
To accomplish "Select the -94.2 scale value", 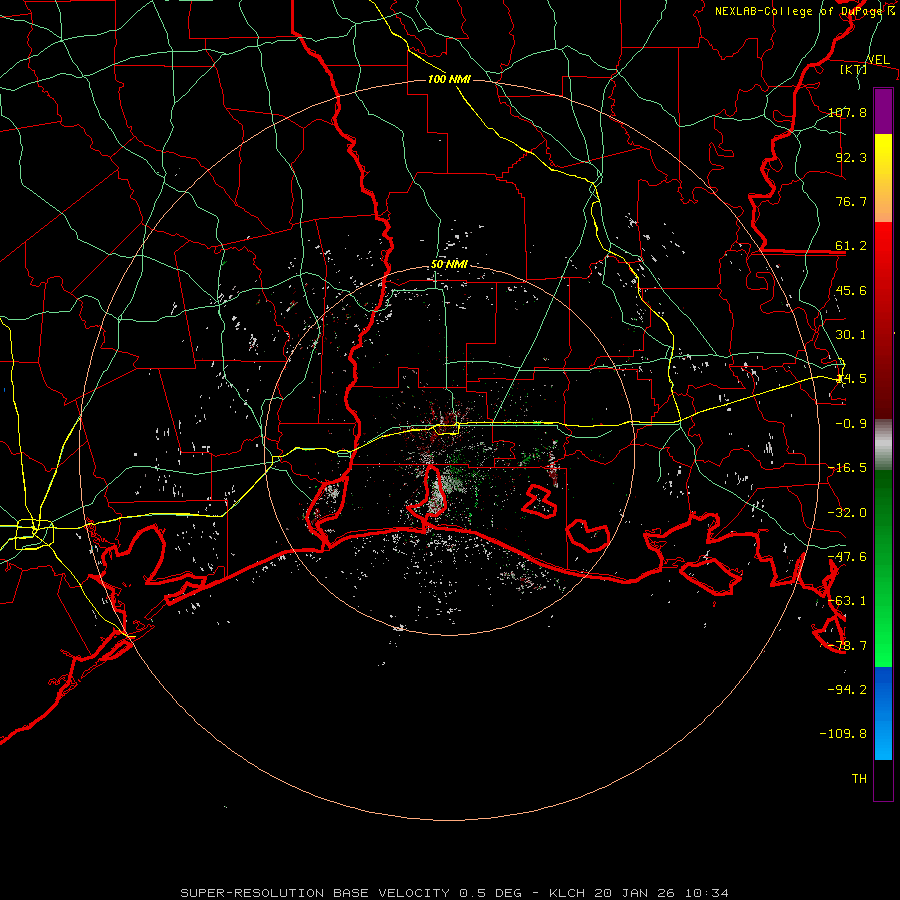I will [847, 690].
